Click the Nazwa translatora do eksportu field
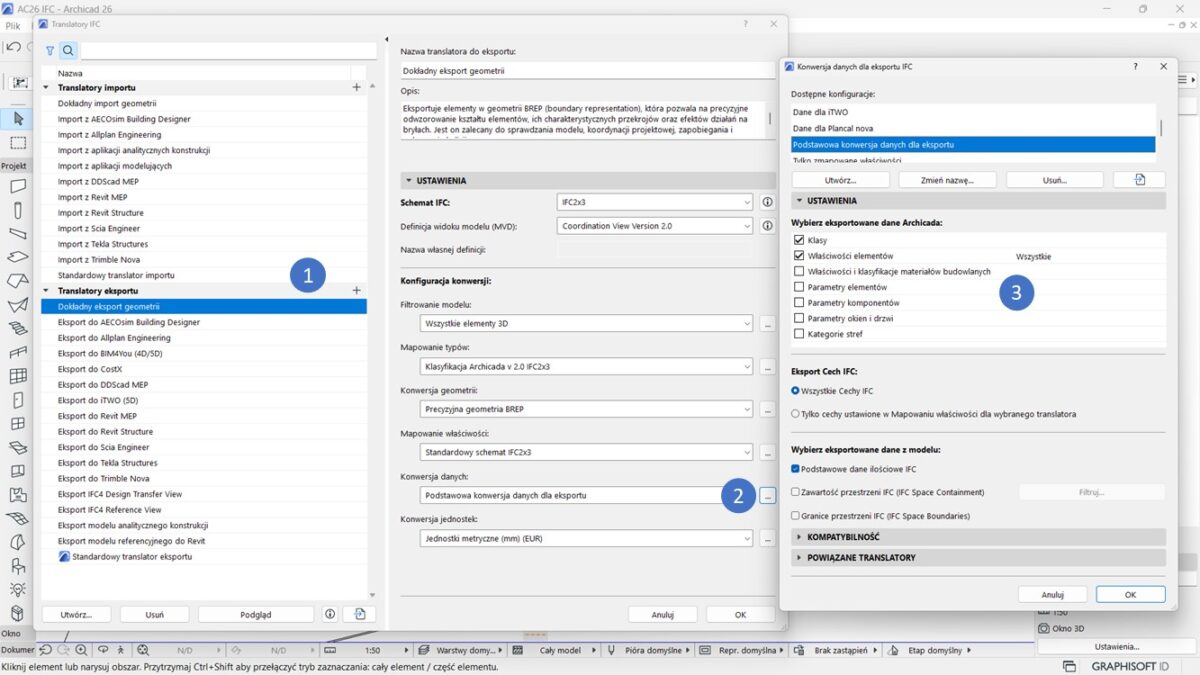Viewport: 1200px width, 675px height. point(587,71)
